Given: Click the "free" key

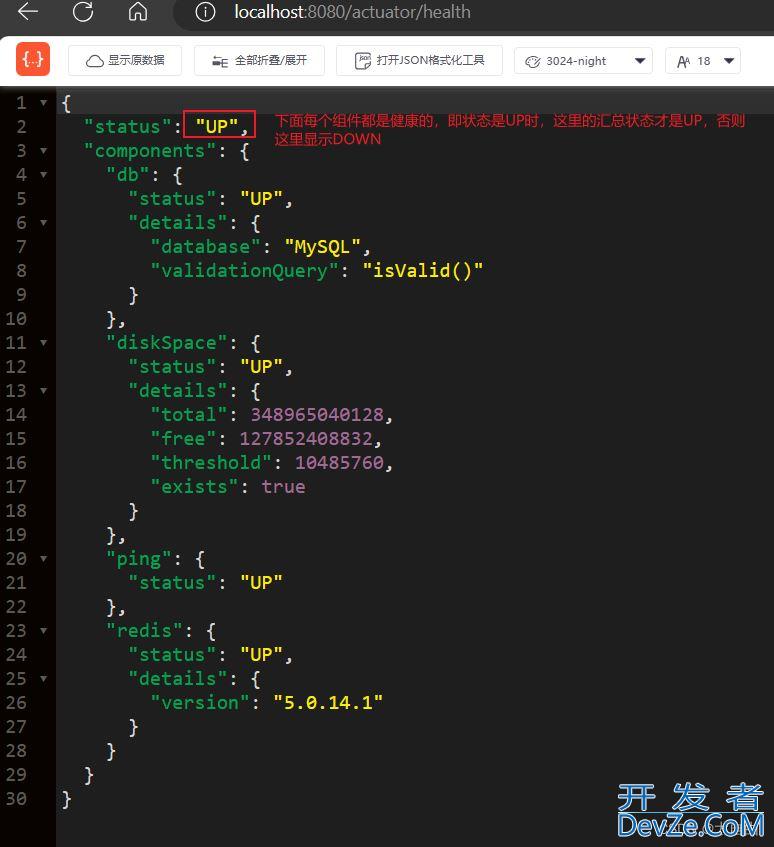Looking at the screenshot, I should pos(183,438).
